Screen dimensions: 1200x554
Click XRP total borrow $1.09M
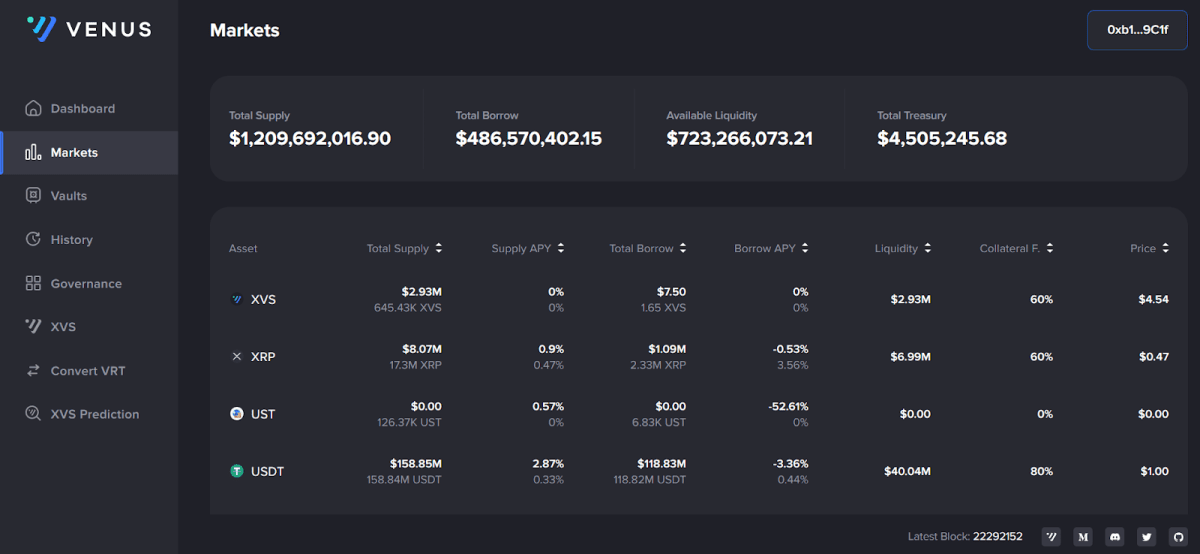coord(665,349)
